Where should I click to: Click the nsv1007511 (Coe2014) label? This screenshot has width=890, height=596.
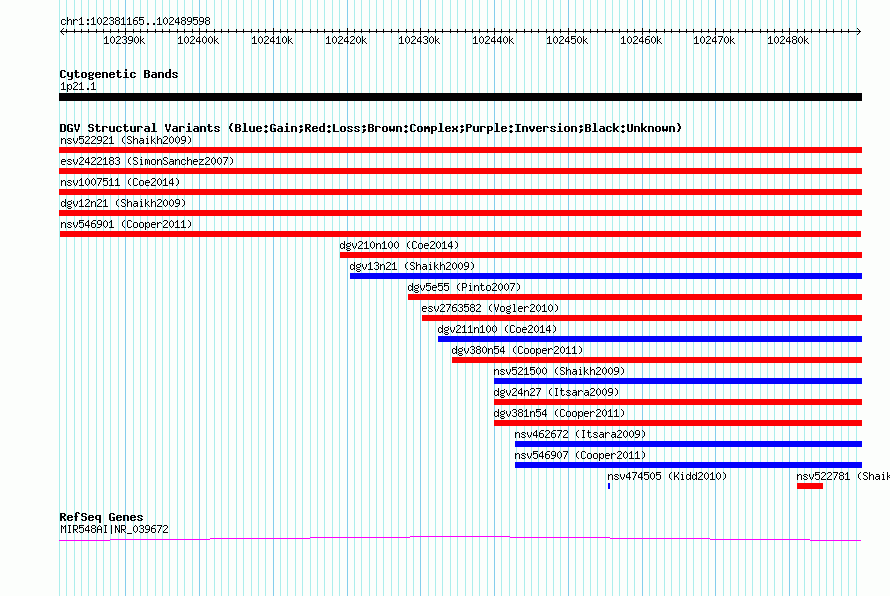pyautogui.click(x=120, y=182)
